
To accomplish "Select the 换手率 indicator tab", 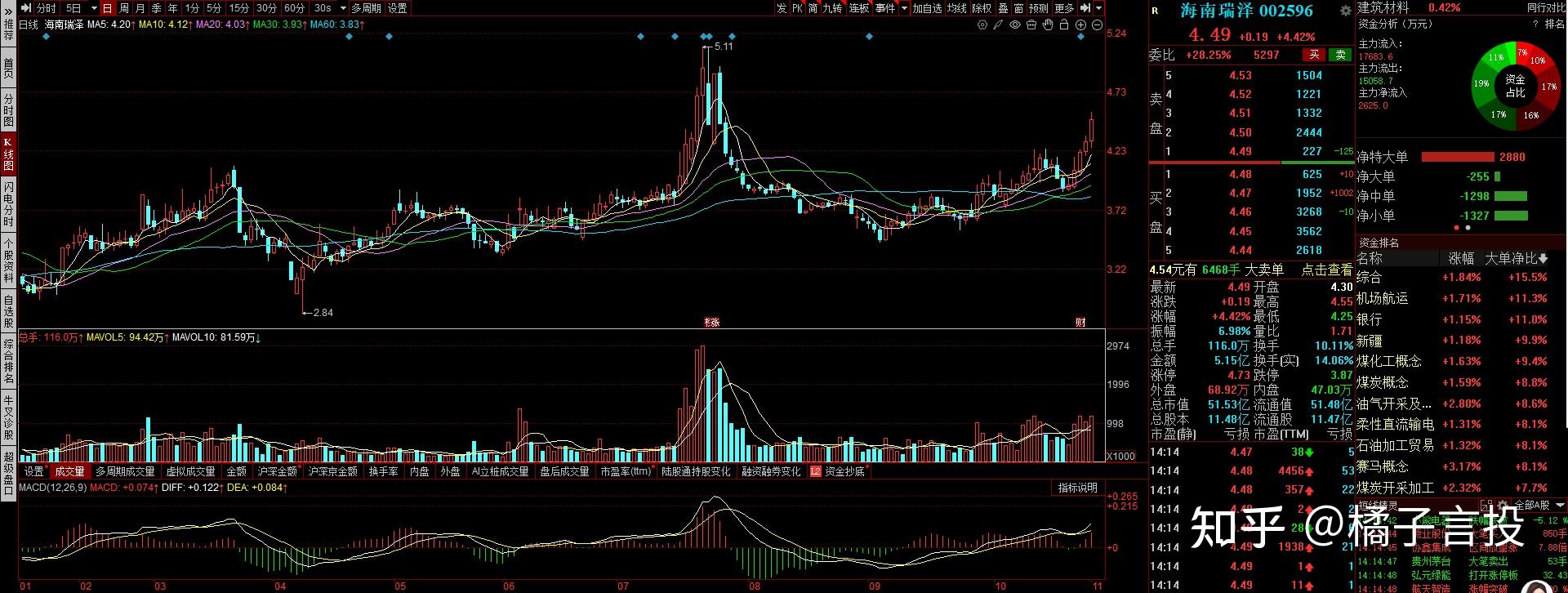I will coord(383,471).
